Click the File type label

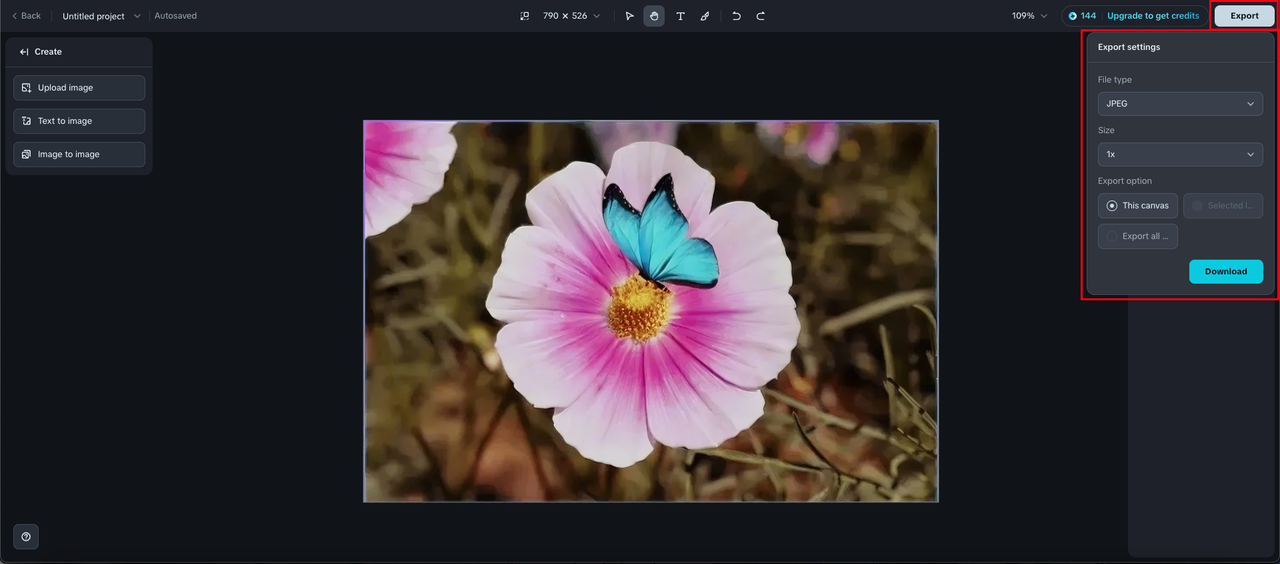1115,80
